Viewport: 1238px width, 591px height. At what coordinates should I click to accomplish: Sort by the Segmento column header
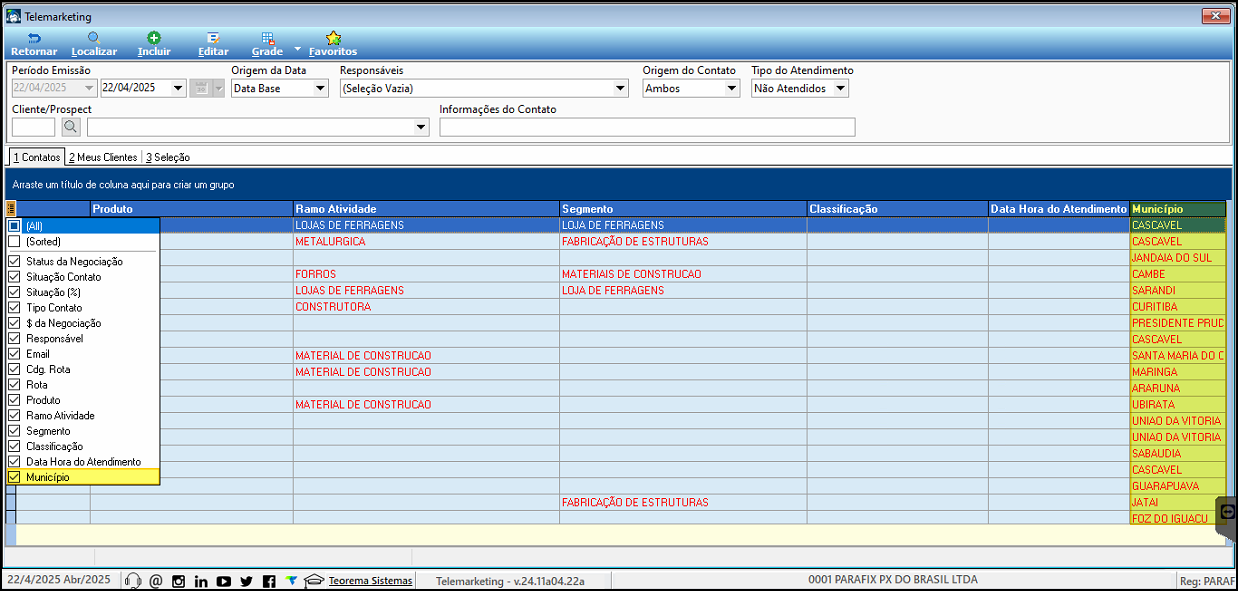tap(683, 209)
